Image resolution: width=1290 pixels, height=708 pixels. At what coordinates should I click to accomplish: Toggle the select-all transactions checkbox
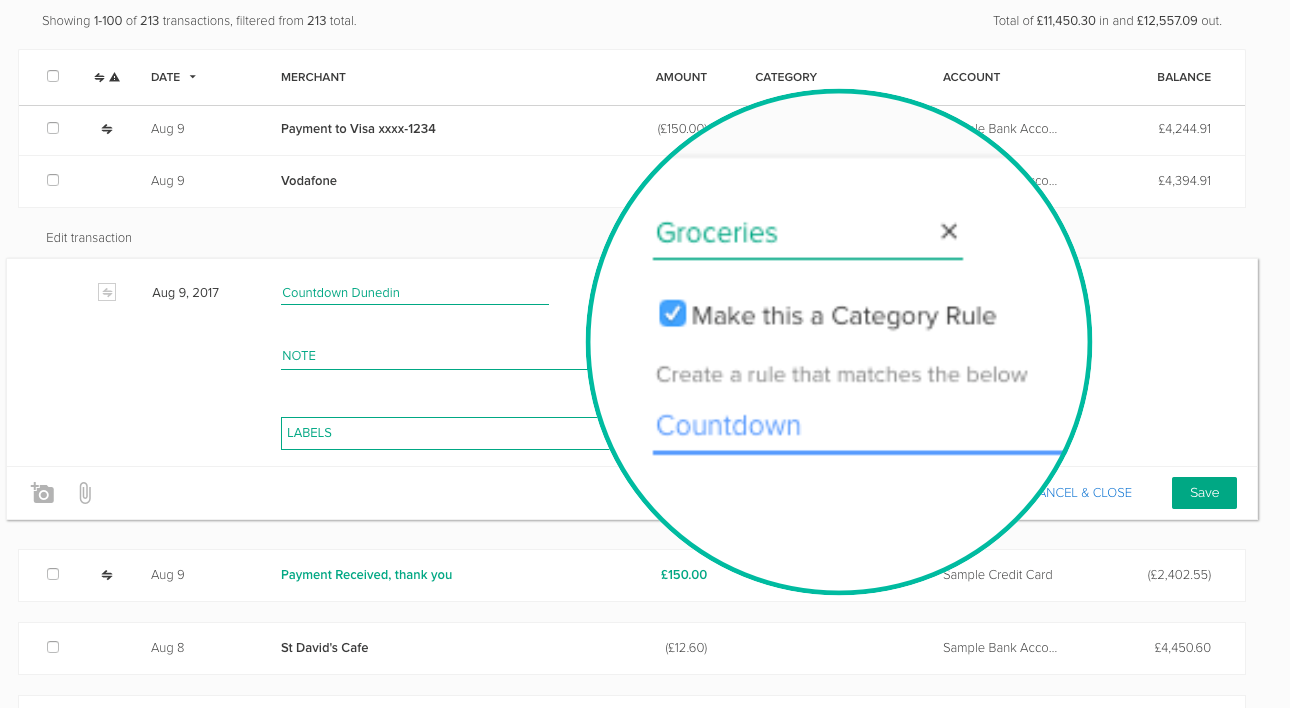point(53,76)
